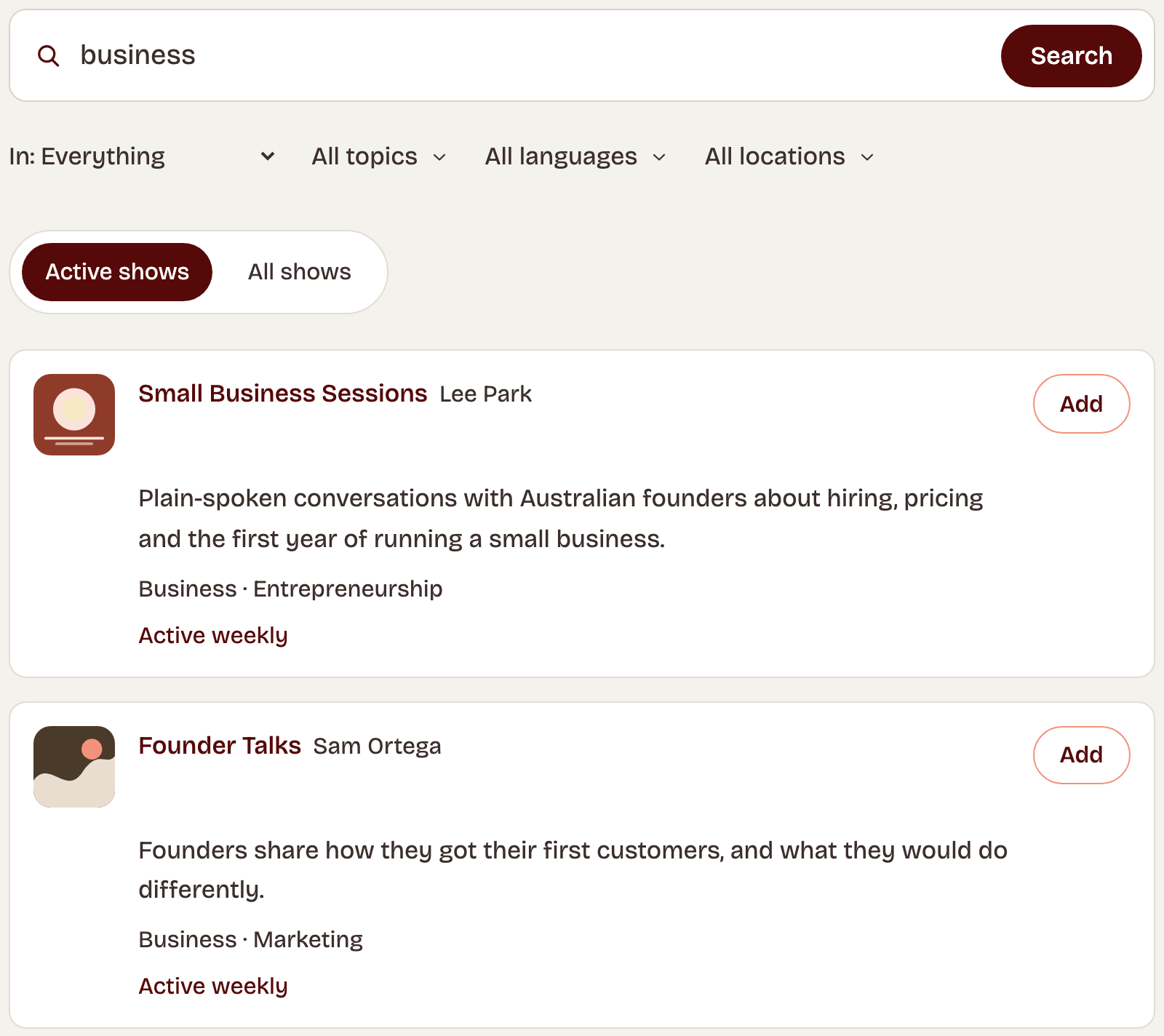1164x1036 pixels.
Task: Click 'Business · Entrepreneurship' category text
Action: tap(290, 589)
